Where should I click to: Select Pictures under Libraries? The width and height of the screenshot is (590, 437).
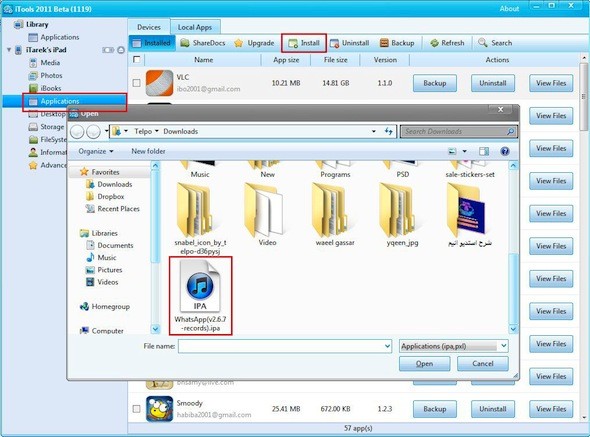pyautogui.click(x=104, y=270)
